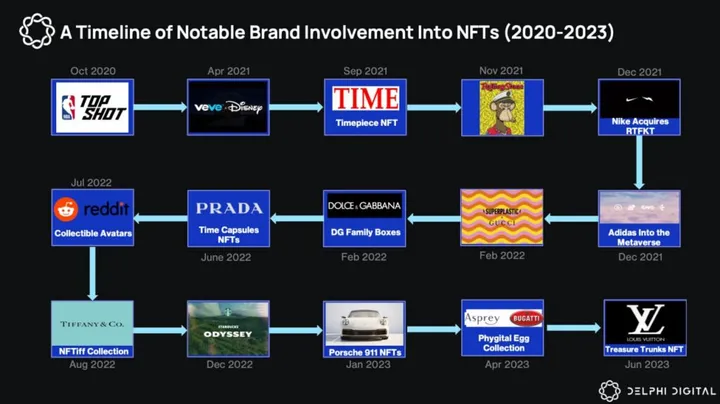Select the Superplastic Gucci artwork
Viewport: 720px width, 404px height.
tap(502, 217)
